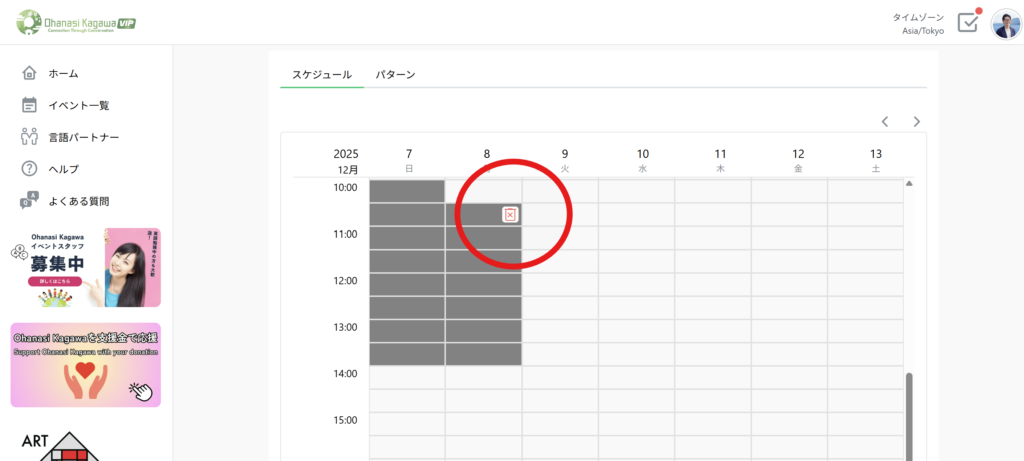
Task: Advance to next week with right chevron
Action: tap(916, 122)
